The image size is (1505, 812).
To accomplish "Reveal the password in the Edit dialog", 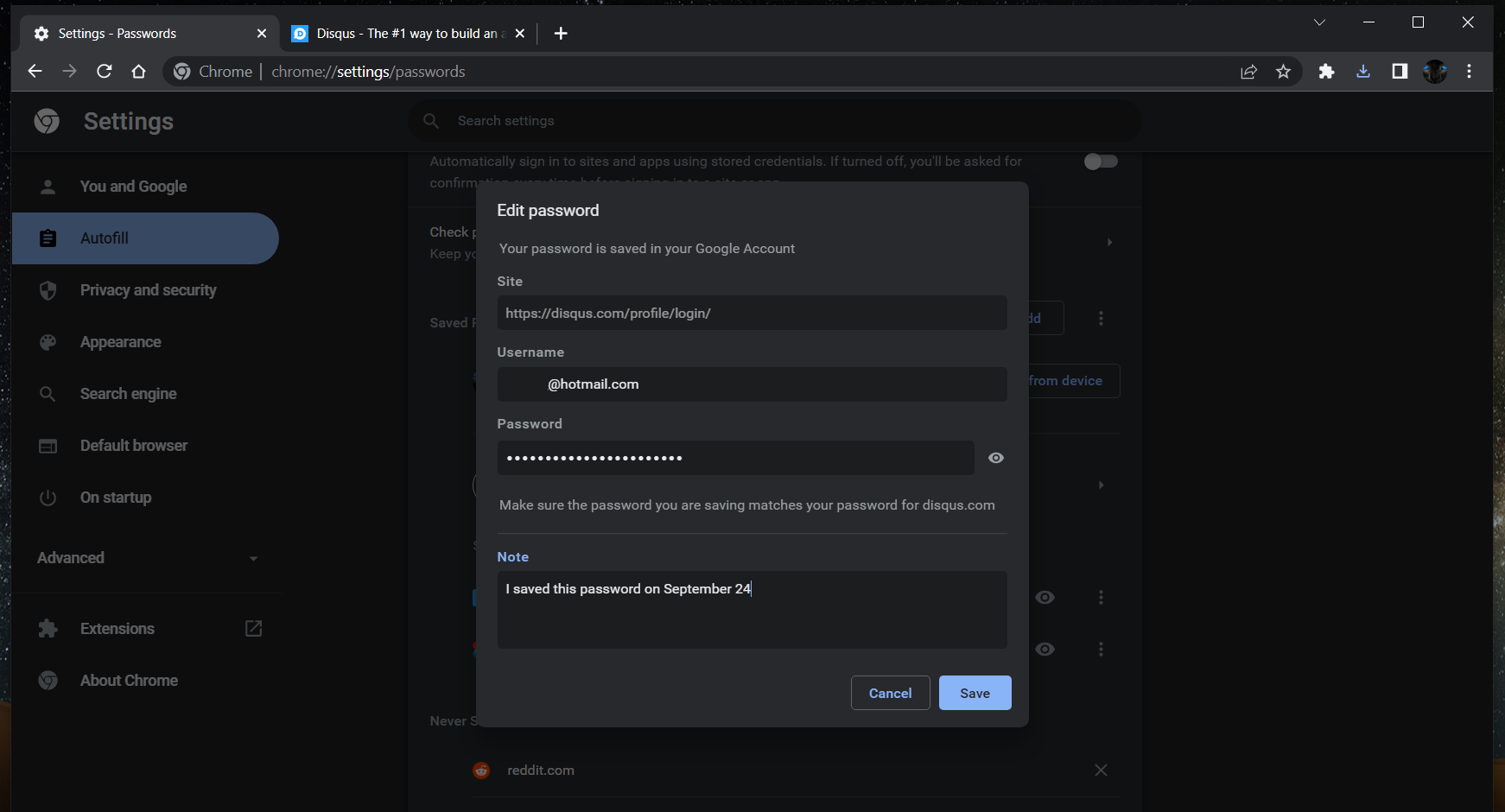I will [x=995, y=458].
